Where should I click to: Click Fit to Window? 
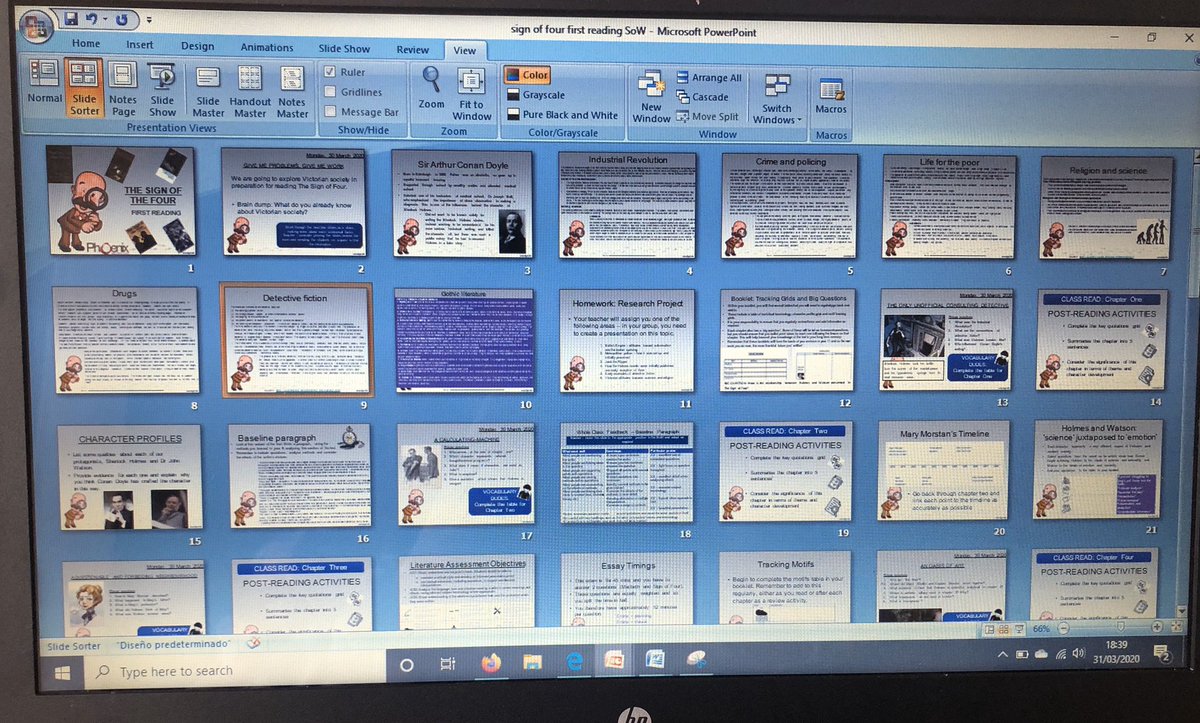coord(472,94)
